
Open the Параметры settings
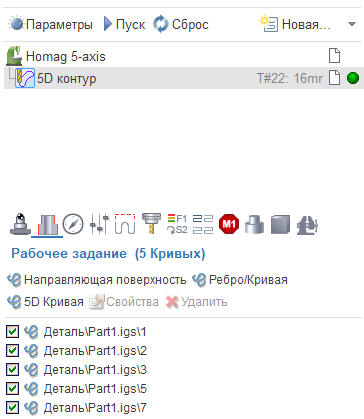tap(50, 24)
